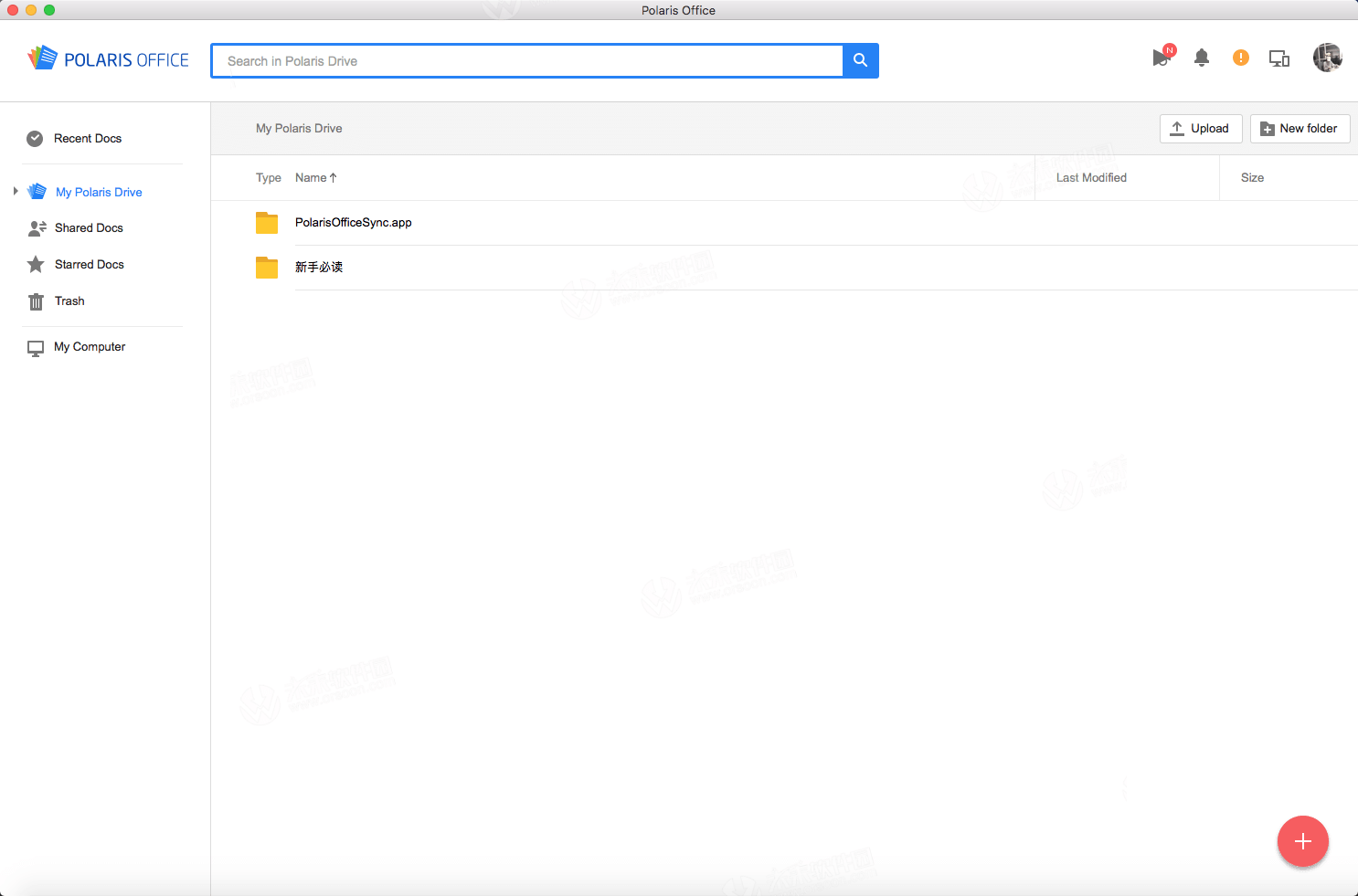
Task: Click the Recent Docs checkmark icon
Action: [x=35, y=139]
